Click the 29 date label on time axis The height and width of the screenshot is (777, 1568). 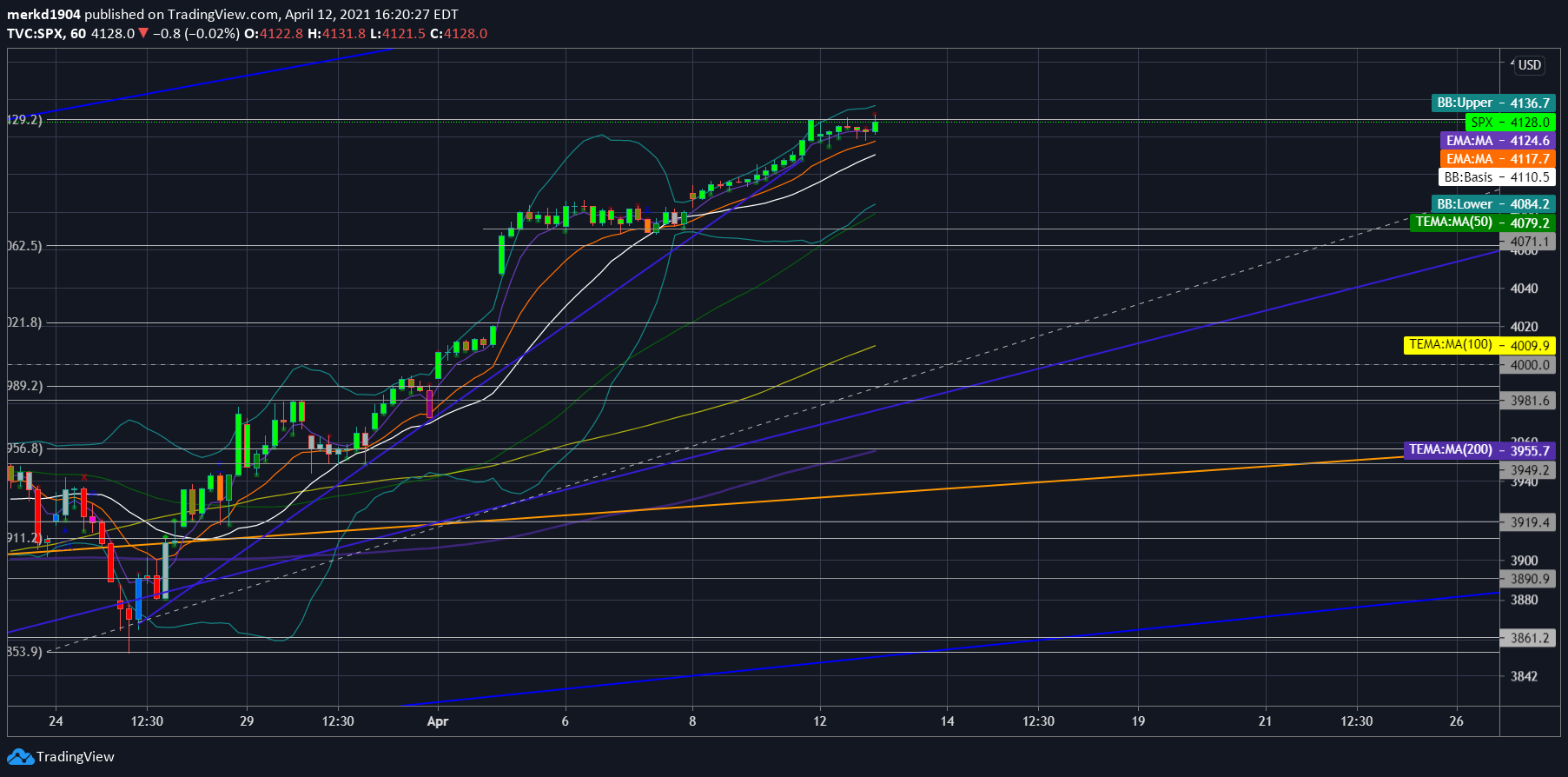coord(247,721)
